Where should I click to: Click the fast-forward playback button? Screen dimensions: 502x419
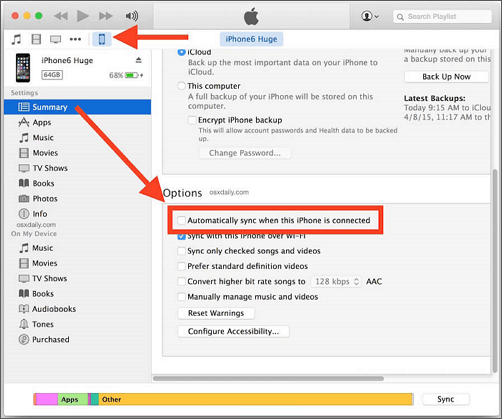pos(105,16)
